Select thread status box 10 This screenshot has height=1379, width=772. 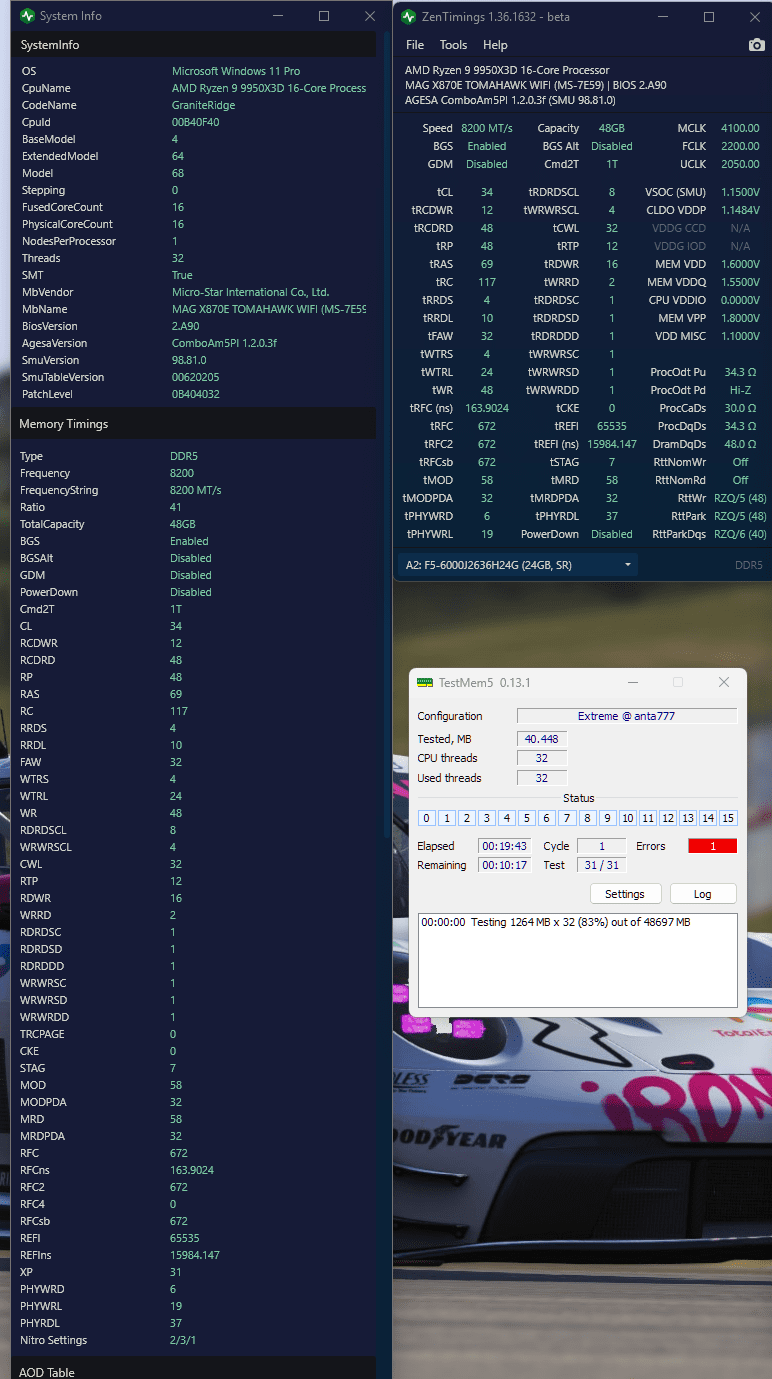tap(628, 818)
